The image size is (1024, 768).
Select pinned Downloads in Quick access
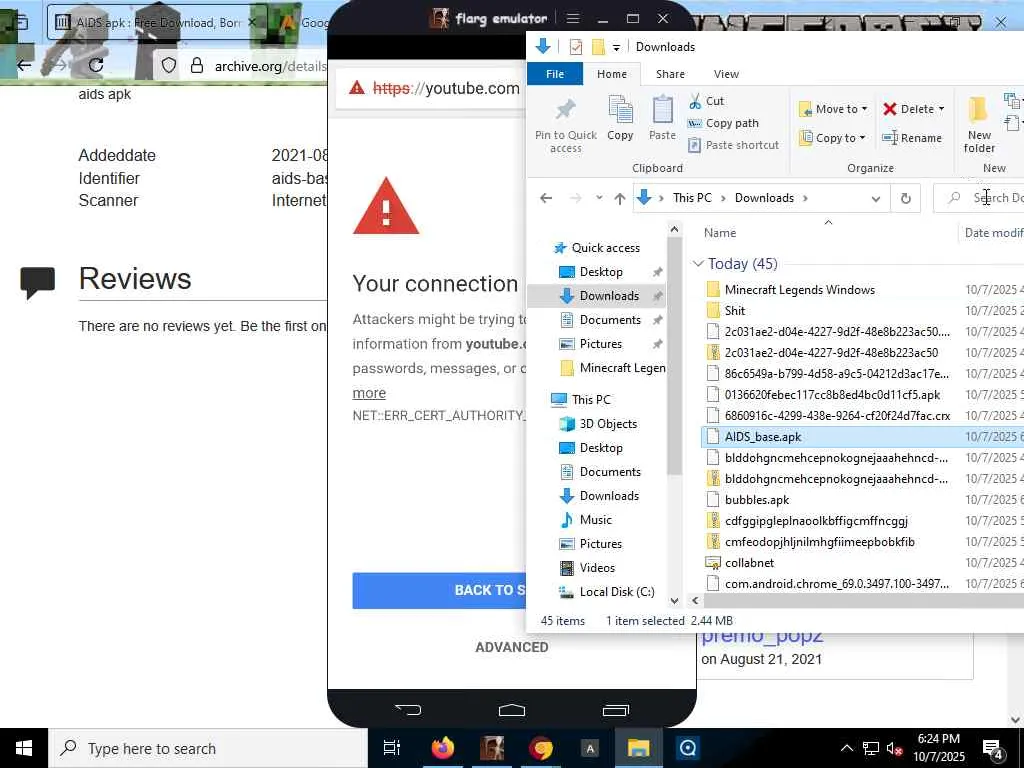(609, 296)
